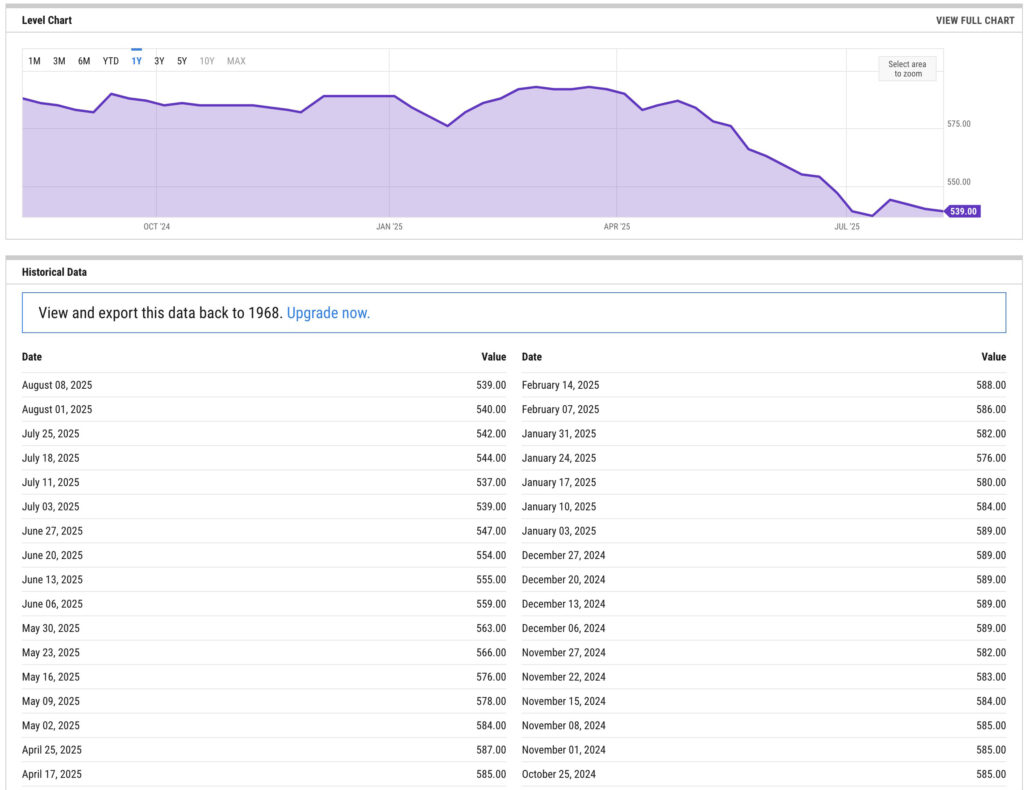Click the disabled 10Y range option
Viewport: 1024px width, 790px height.
pos(206,61)
